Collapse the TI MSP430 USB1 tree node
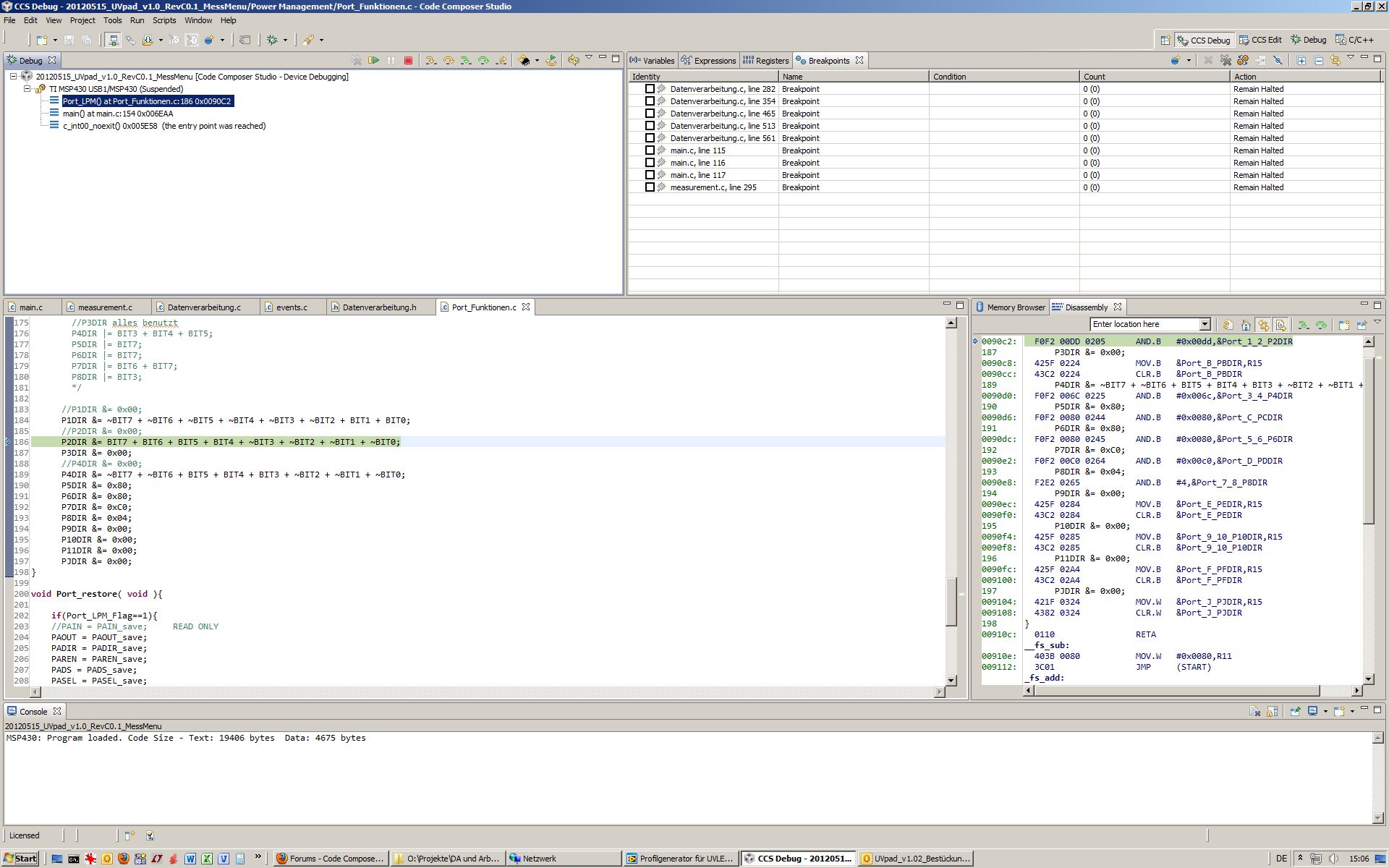This screenshot has height=868, width=1389. point(27,89)
